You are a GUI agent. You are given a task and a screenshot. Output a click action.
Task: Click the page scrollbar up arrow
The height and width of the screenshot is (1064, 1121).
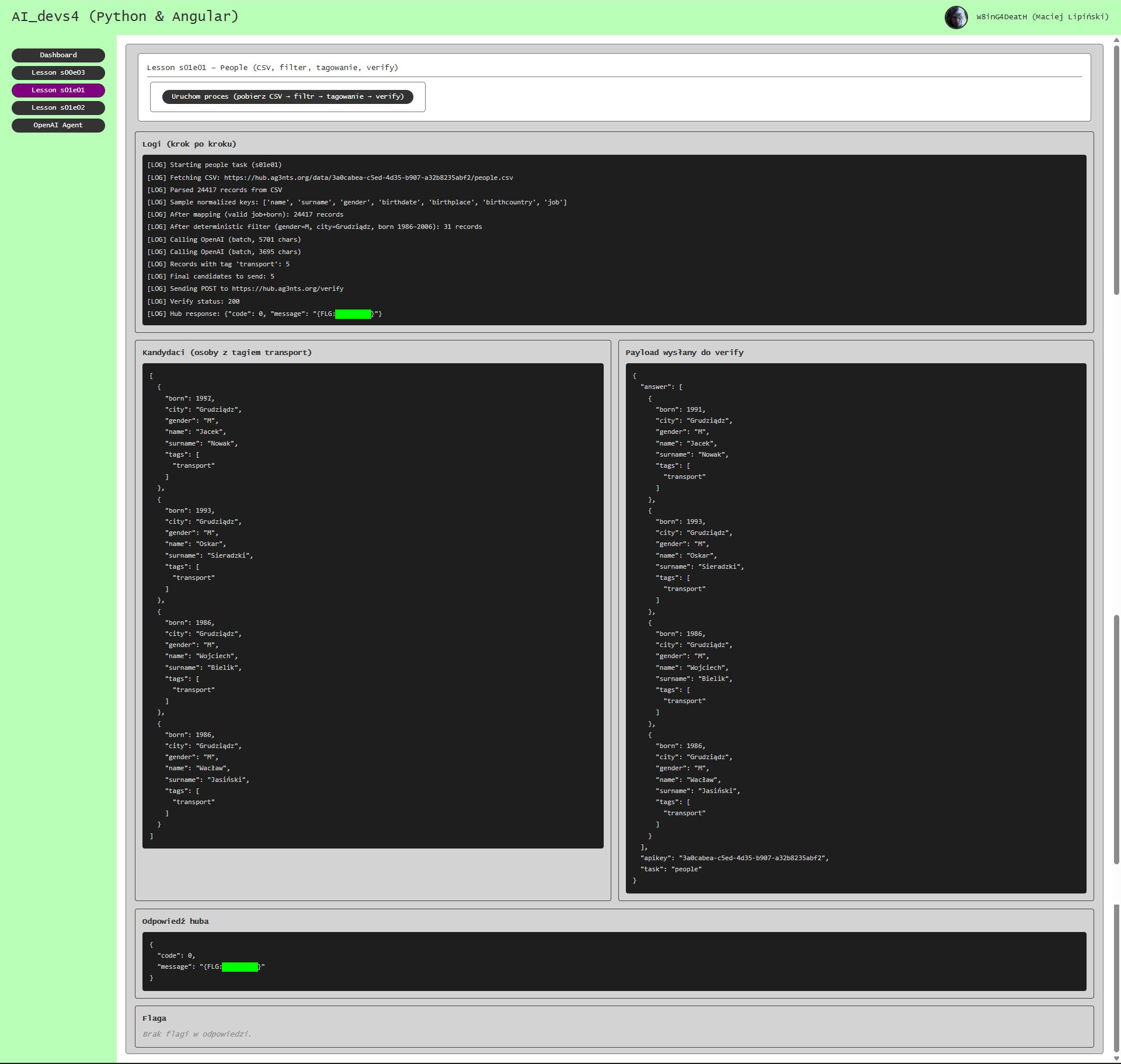1116,40
